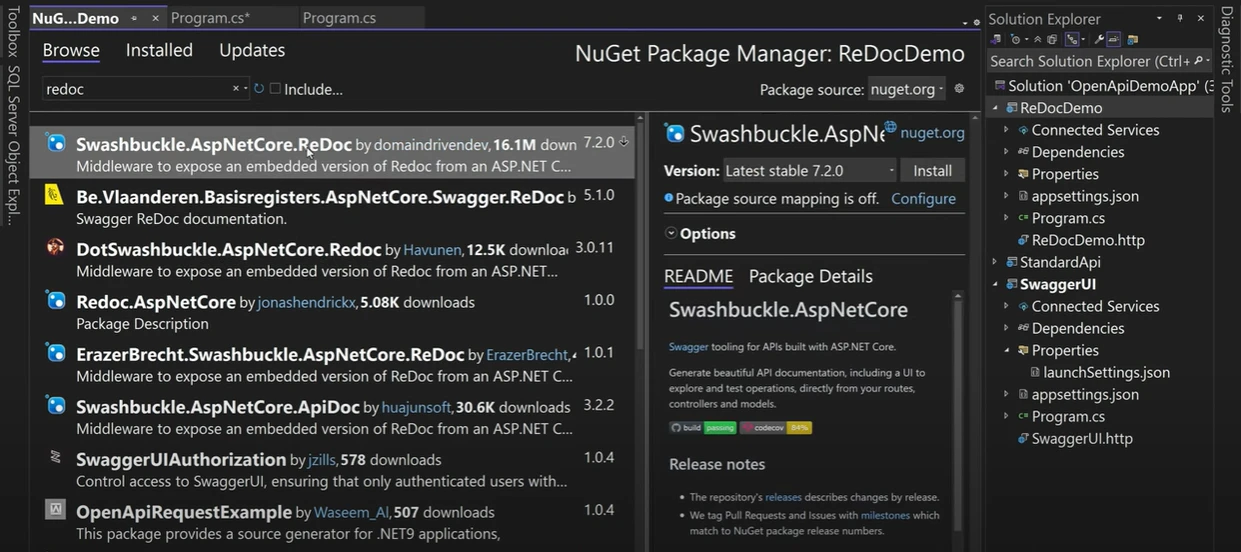Click the info icon beside Package source mapping
Screen dimensions: 1241x552
tap(669, 198)
